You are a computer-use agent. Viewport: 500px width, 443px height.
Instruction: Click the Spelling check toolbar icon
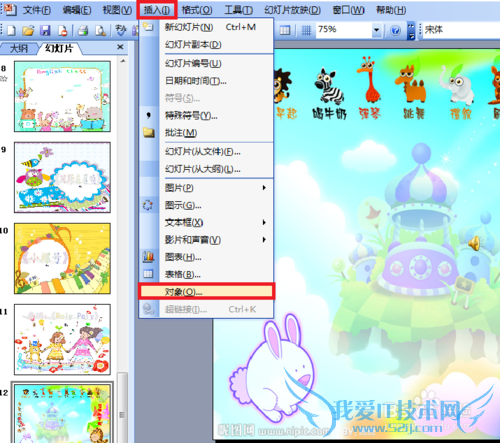pyautogui.click(x=120, y=30)
